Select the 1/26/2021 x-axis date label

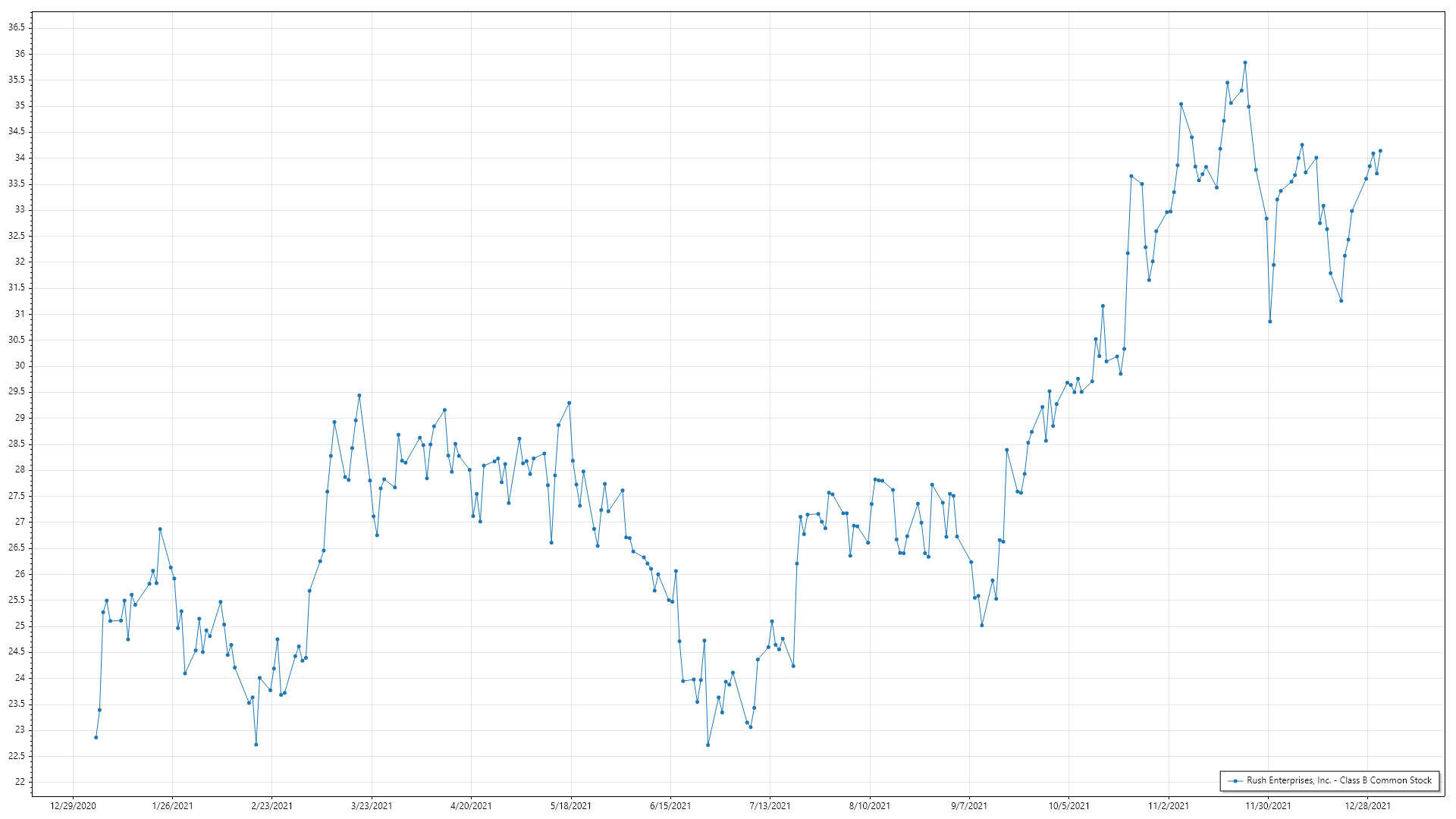172,805
